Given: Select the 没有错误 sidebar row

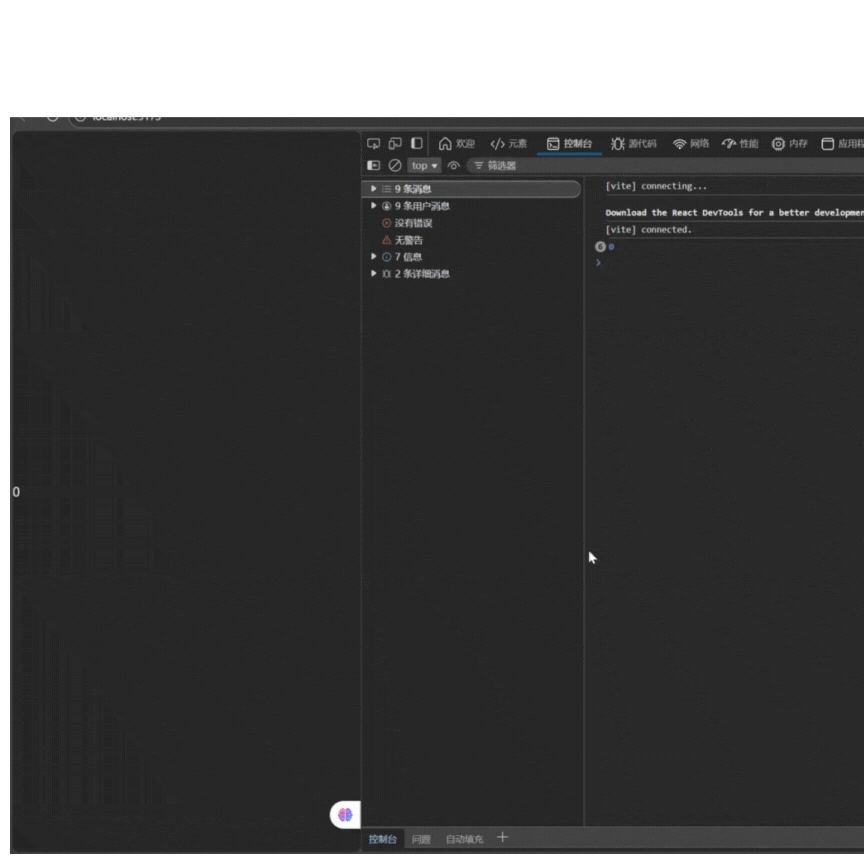Looking at the screenshot, I should coord(471,223).
